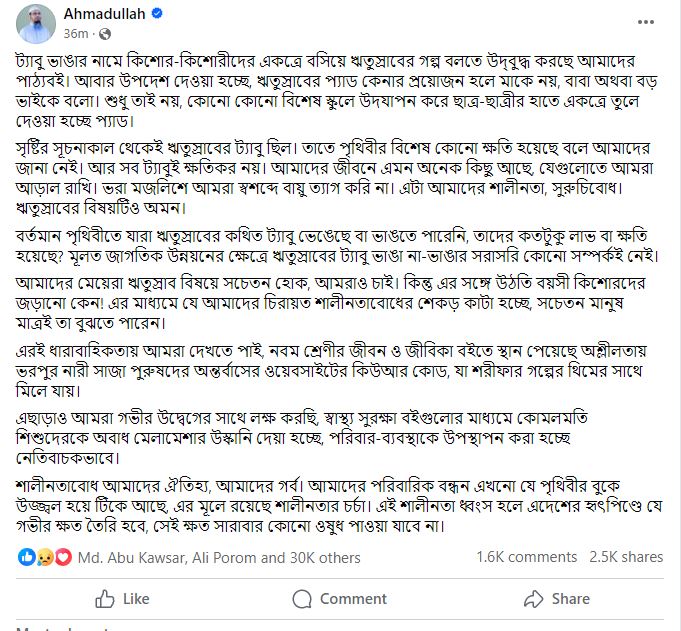Image resolution: width=681 pixels, height=631 pixels.
Task: Click the Comment speech bubble icon
Action: [x=303, y=599]
